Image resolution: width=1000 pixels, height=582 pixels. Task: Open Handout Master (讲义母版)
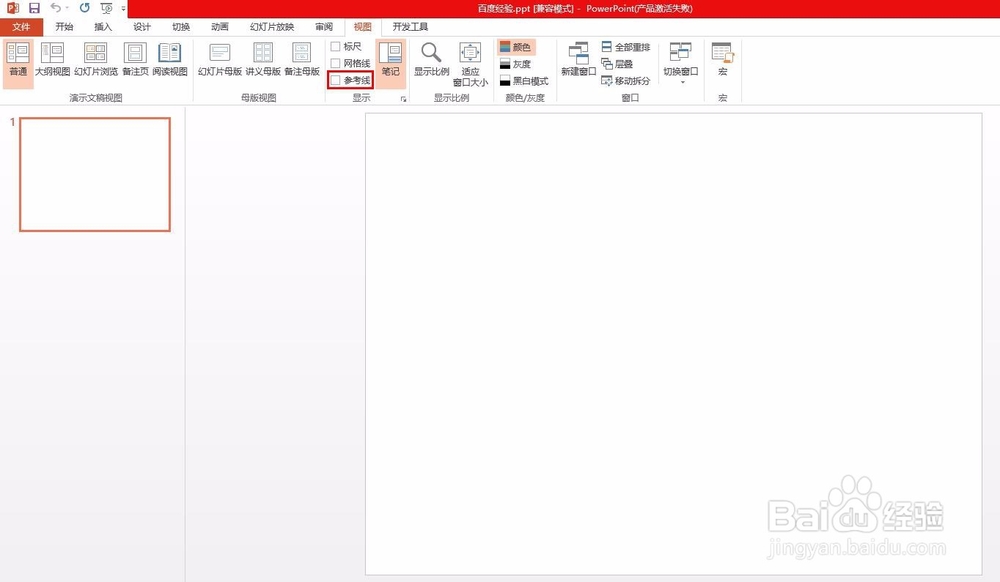coord(263,61)
